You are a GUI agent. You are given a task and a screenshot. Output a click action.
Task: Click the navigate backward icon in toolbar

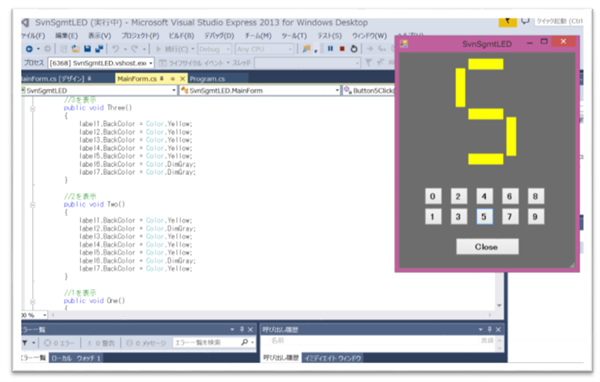tap(29, 49)
